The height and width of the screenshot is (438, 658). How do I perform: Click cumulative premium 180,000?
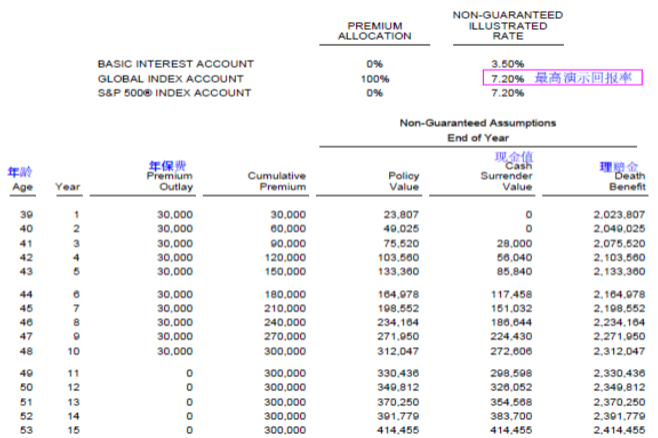[285, 295]
